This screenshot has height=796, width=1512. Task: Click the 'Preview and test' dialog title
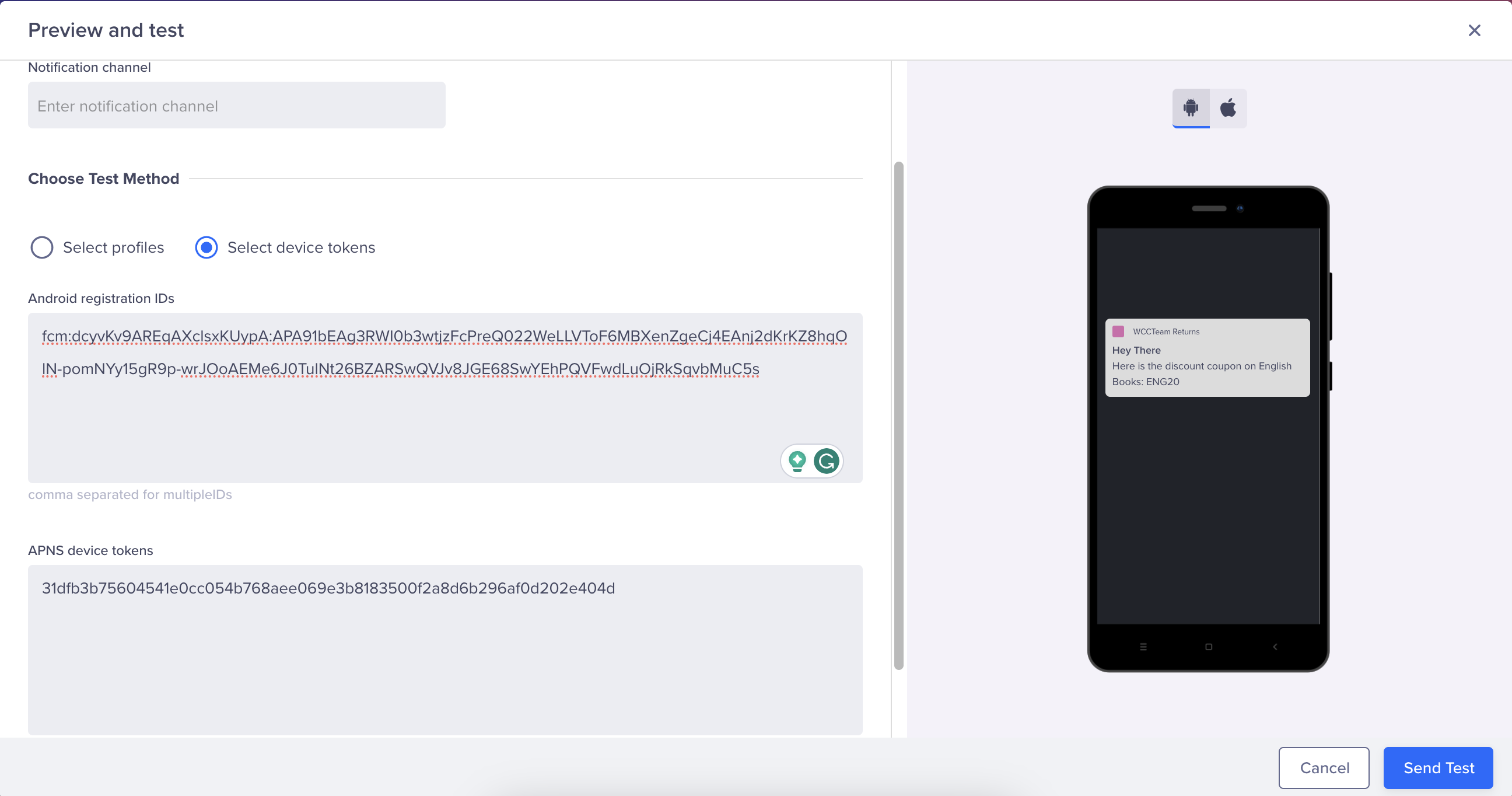(x=106, y=30)
